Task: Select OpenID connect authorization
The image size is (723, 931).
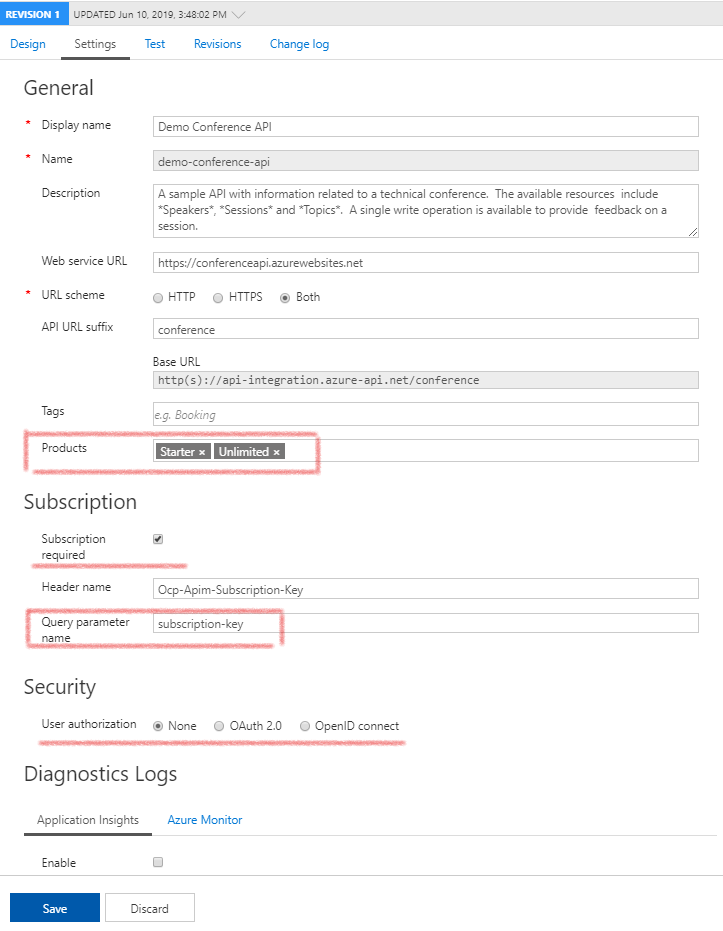Action: 305,726
